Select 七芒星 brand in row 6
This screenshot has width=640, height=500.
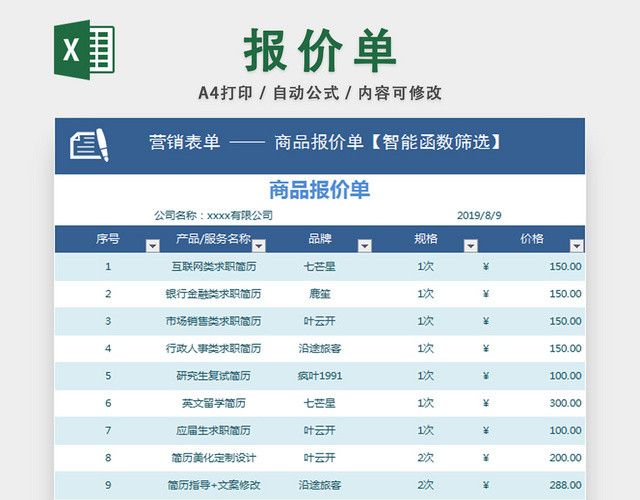pos(320,403)
